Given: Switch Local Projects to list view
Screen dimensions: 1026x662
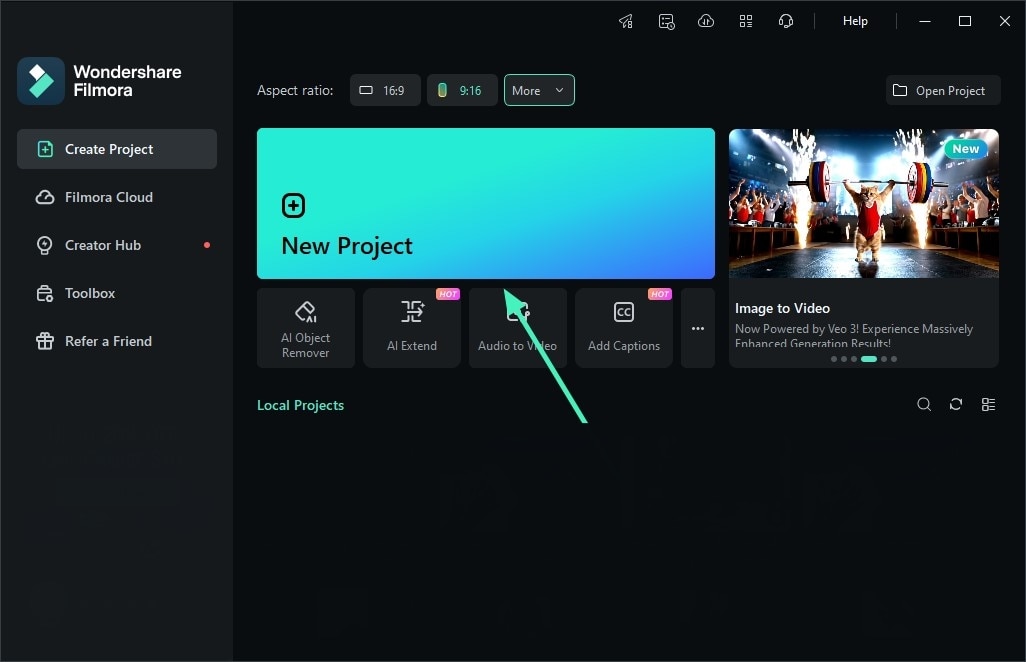Looking at the screenshot, I should 988,404.
